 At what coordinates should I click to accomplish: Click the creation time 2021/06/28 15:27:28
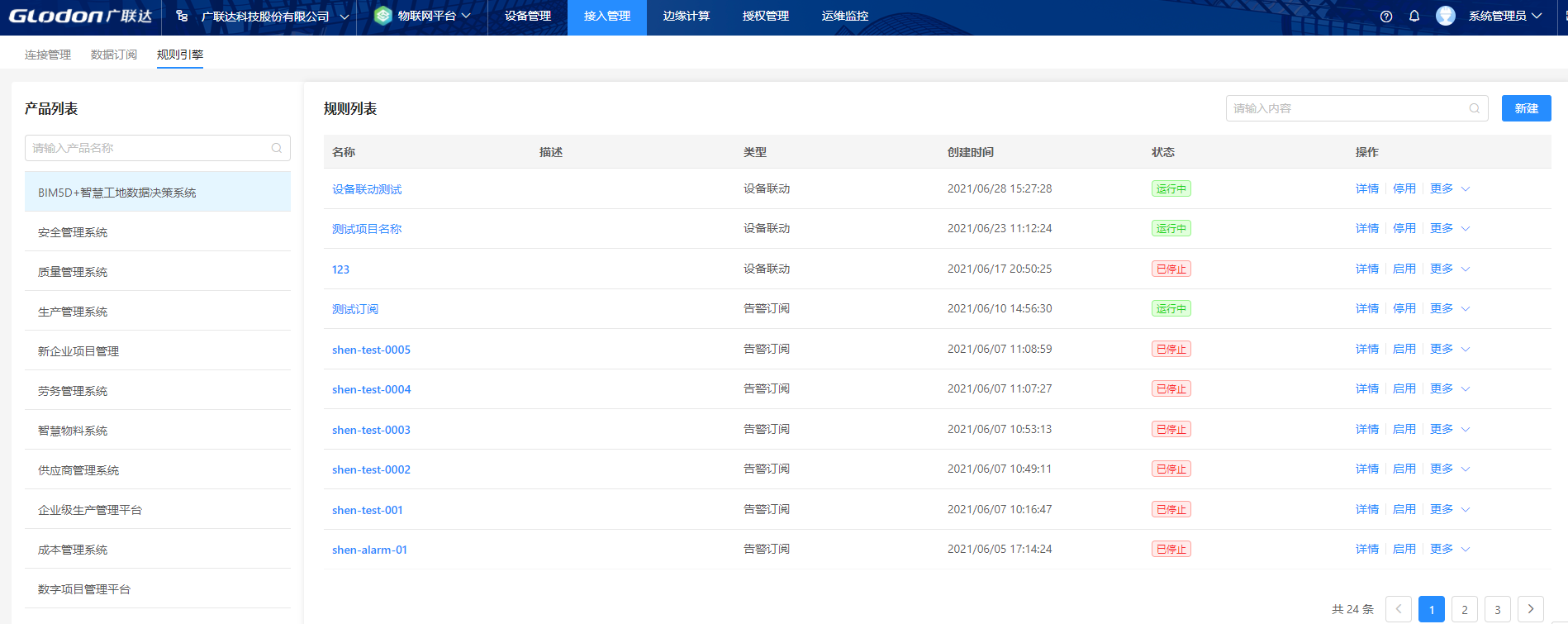tap(1000, 188)
